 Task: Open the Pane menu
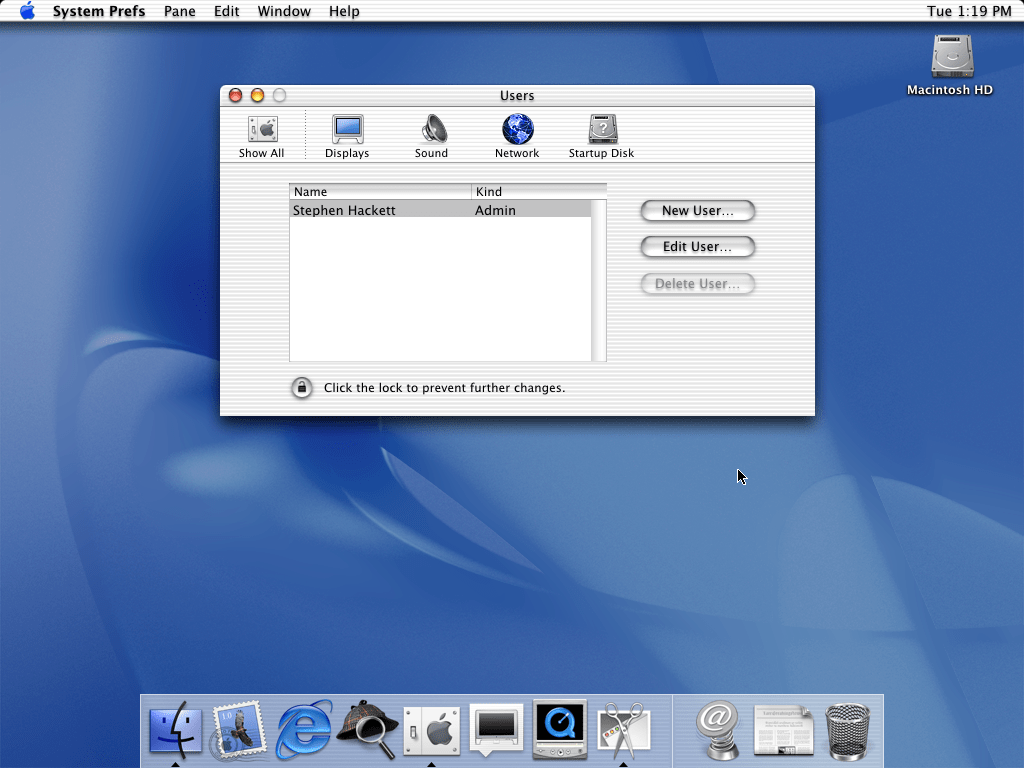(x=180, y=11)
